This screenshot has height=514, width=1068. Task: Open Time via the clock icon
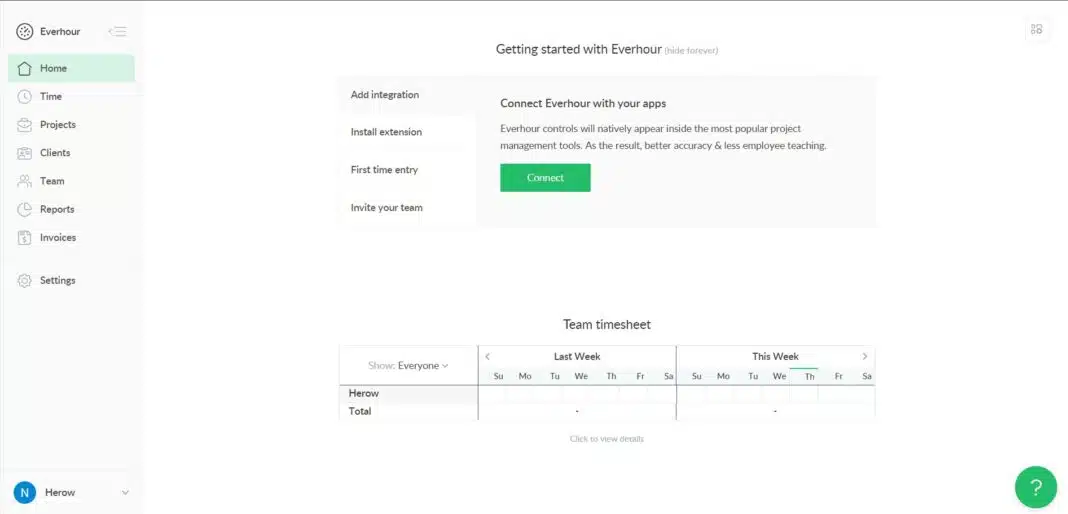coord(25,97)
